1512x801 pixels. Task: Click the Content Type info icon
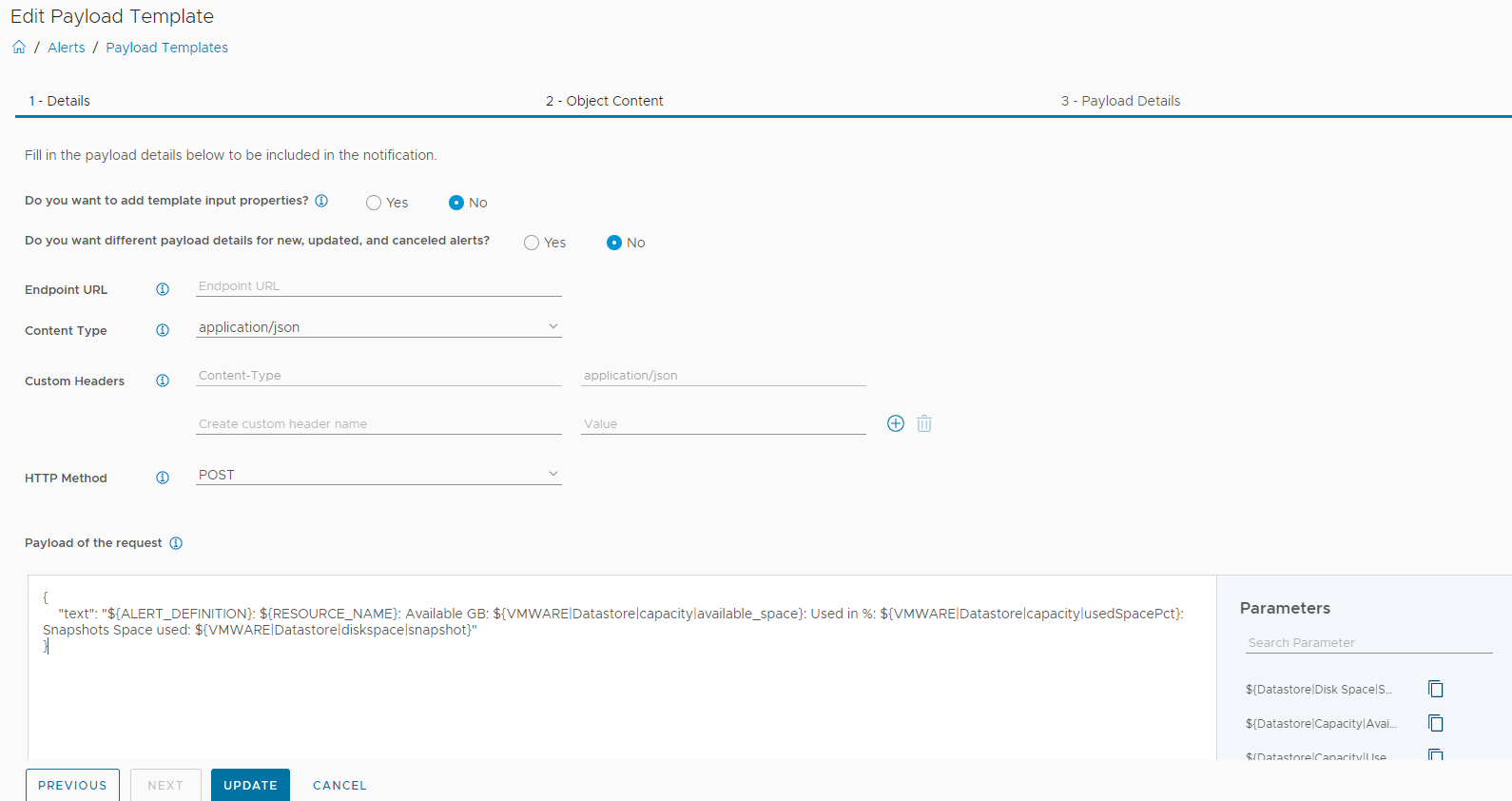pyautogui.click(x=163, y=330)
